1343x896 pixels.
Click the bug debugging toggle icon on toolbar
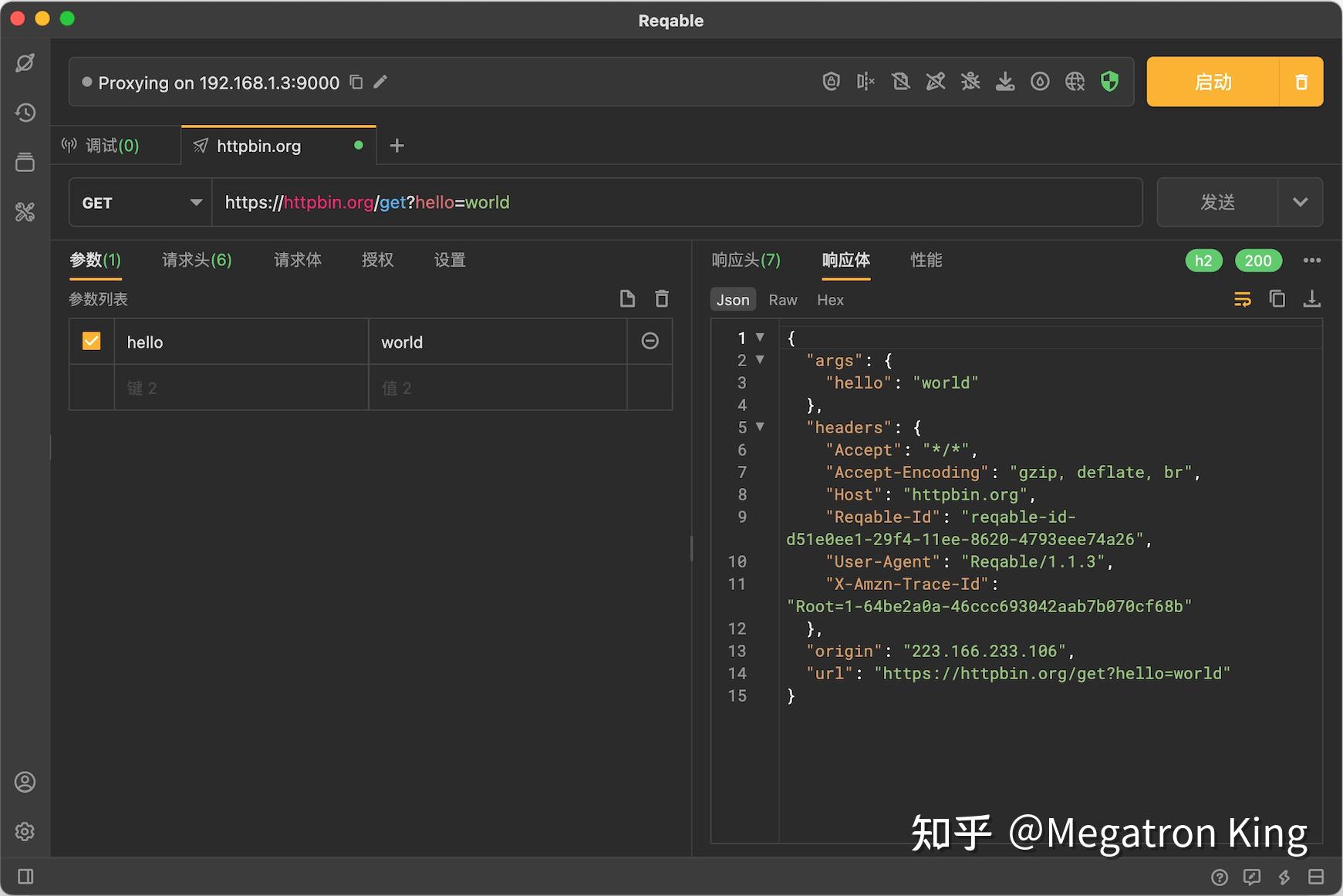pos(970,81)
